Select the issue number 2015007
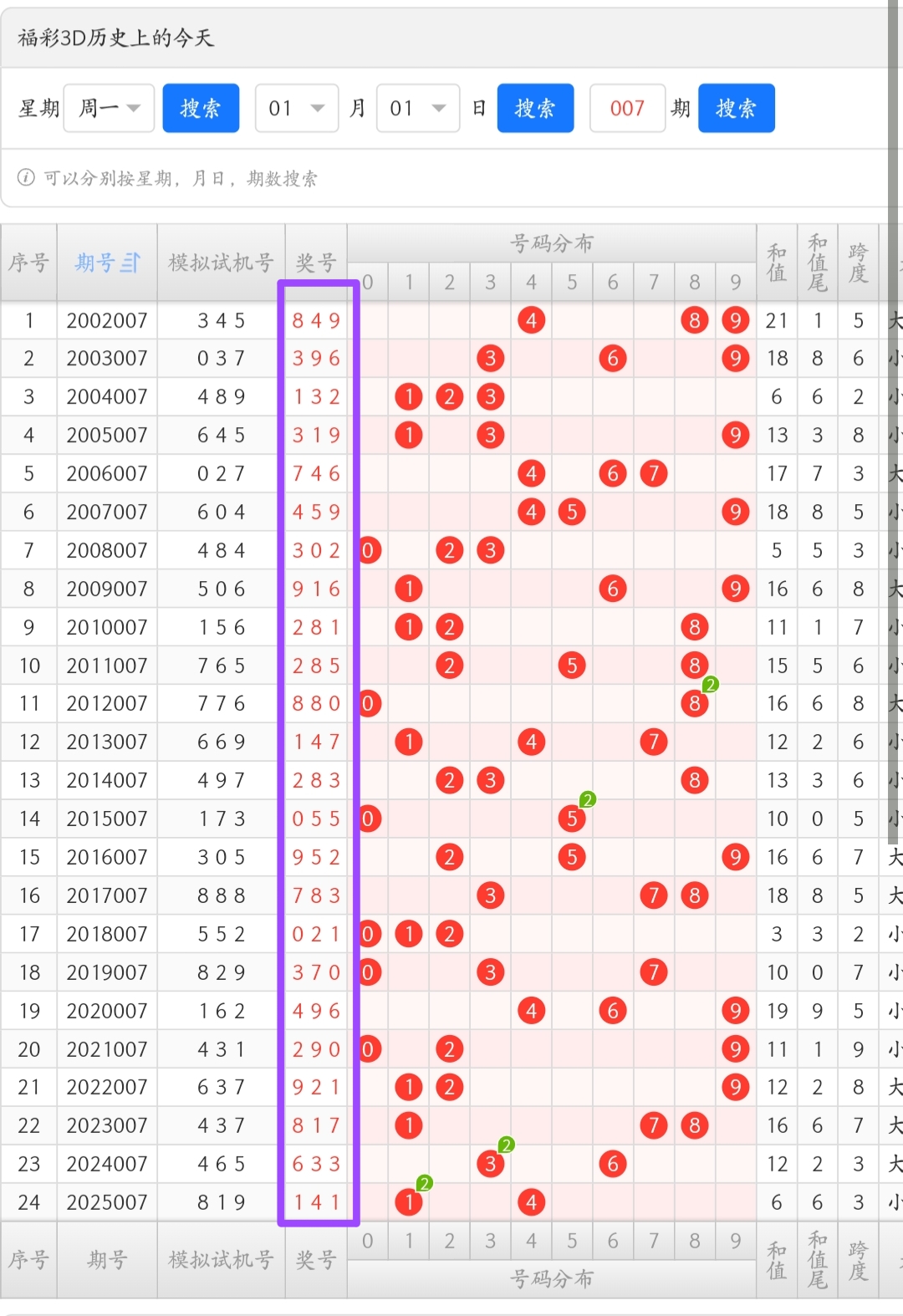 click(x=107, y=819)
